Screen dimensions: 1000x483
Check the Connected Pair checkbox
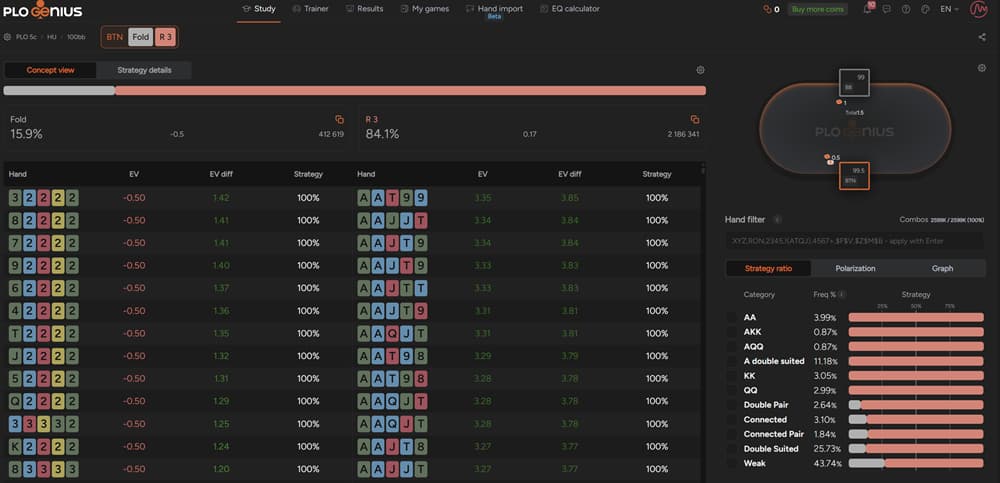click(731, 434)
